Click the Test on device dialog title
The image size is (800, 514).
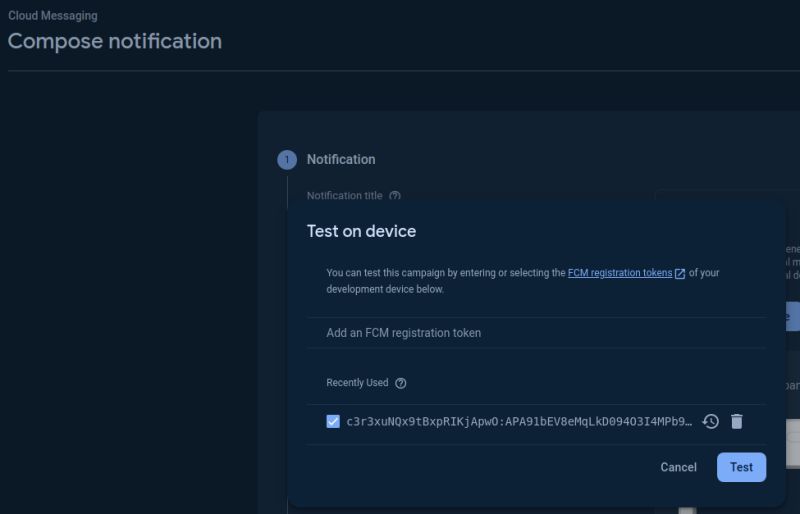(361, 231)
